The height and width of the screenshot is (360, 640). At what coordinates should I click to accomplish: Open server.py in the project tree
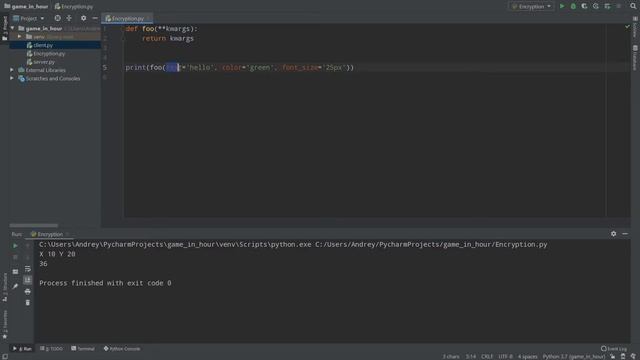[x=44, y=62]
